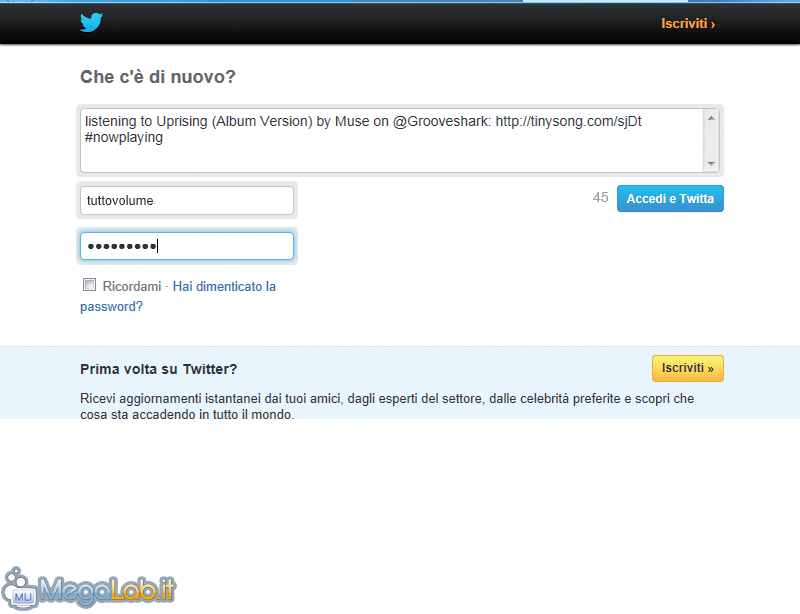This screenshot has width=800, height=614.
Task: Click the Prima volta su Twitter? heading
Action: pyautogui.click(x=159, y=369)
